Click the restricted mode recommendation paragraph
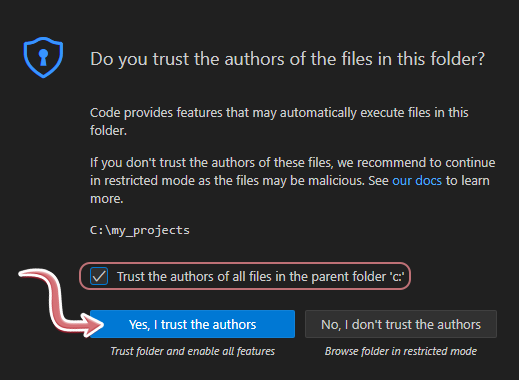The height and width of the screenshot is (380, 519). coord(293,181)
